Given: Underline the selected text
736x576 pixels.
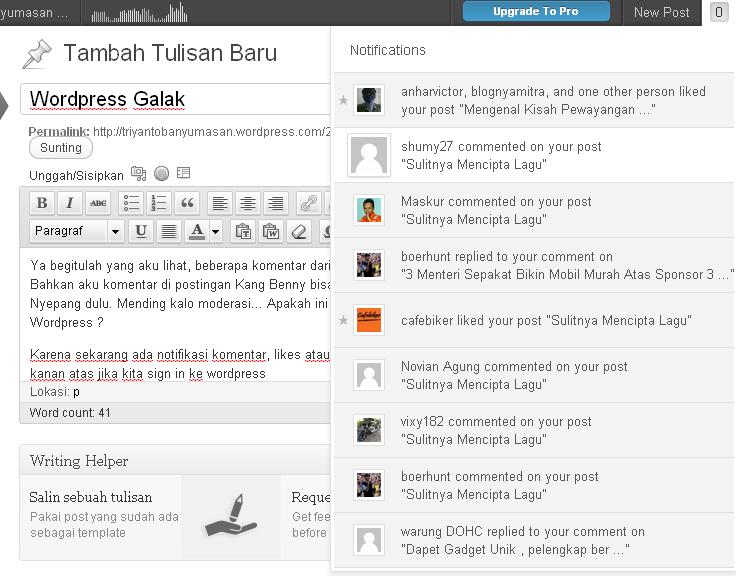Looking at the screenshot, I should [141, 231].
